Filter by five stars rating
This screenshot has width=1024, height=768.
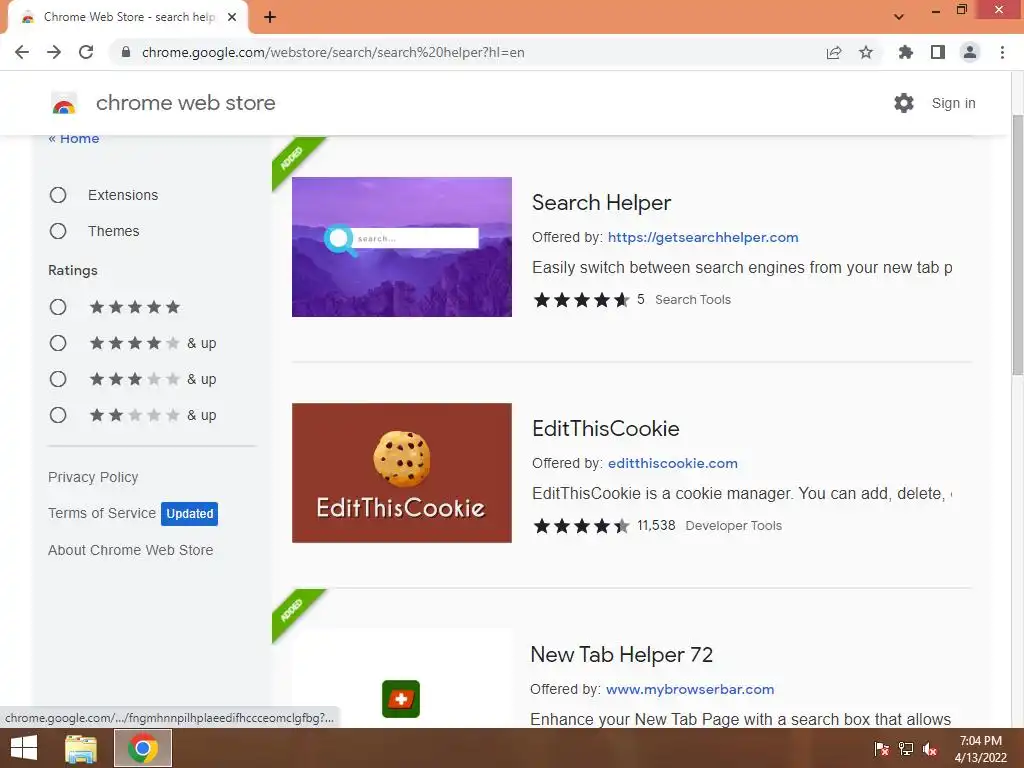(58, 307)
